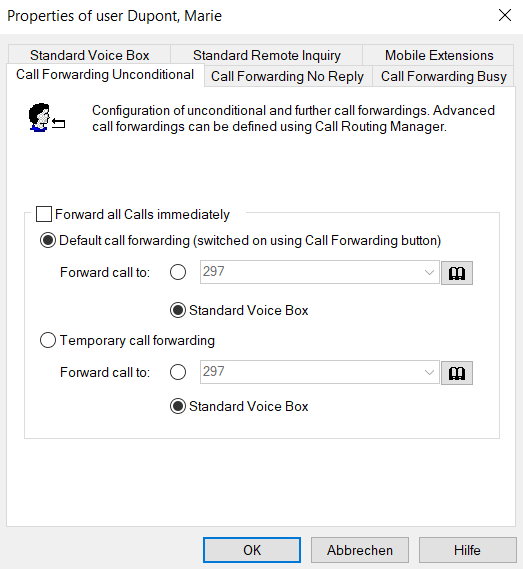Open phonebook for default forwarding number

point(457,273)
